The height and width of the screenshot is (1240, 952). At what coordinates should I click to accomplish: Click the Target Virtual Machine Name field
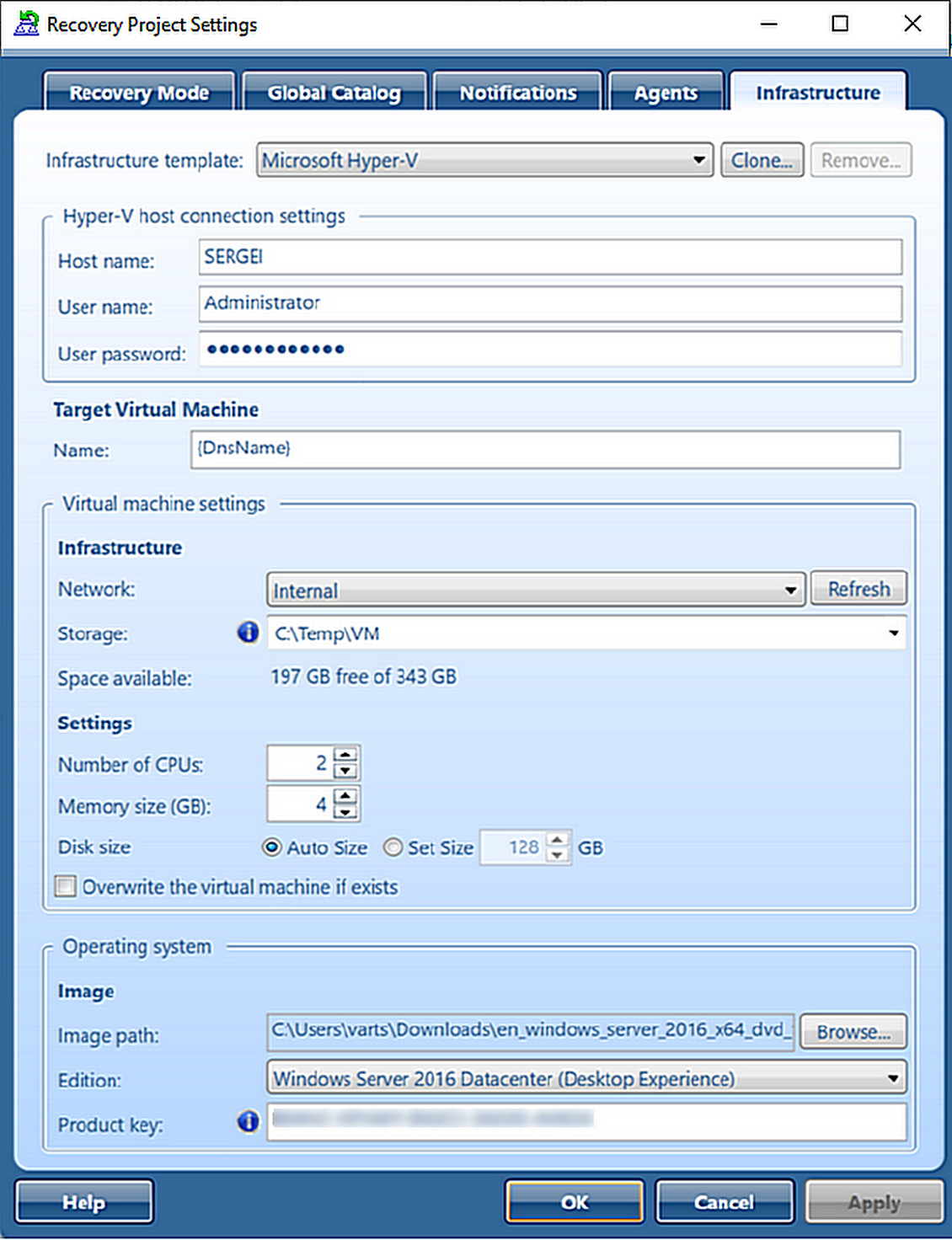click(x=544, y=449)
